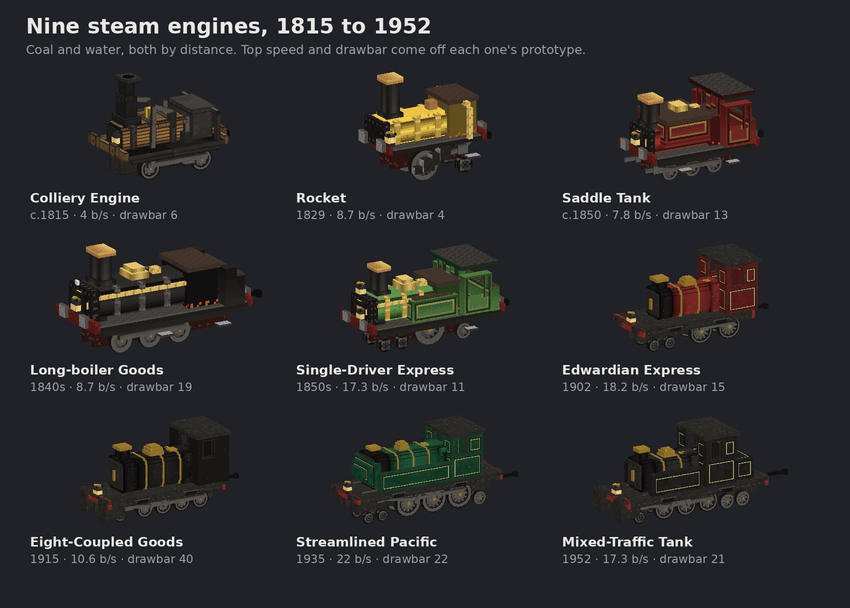The height and width of the screenshot is (608, 850).
Task: Click stats 'c.1815 · 4 b/s · drawbar 6'
Action: coord(104,215)
